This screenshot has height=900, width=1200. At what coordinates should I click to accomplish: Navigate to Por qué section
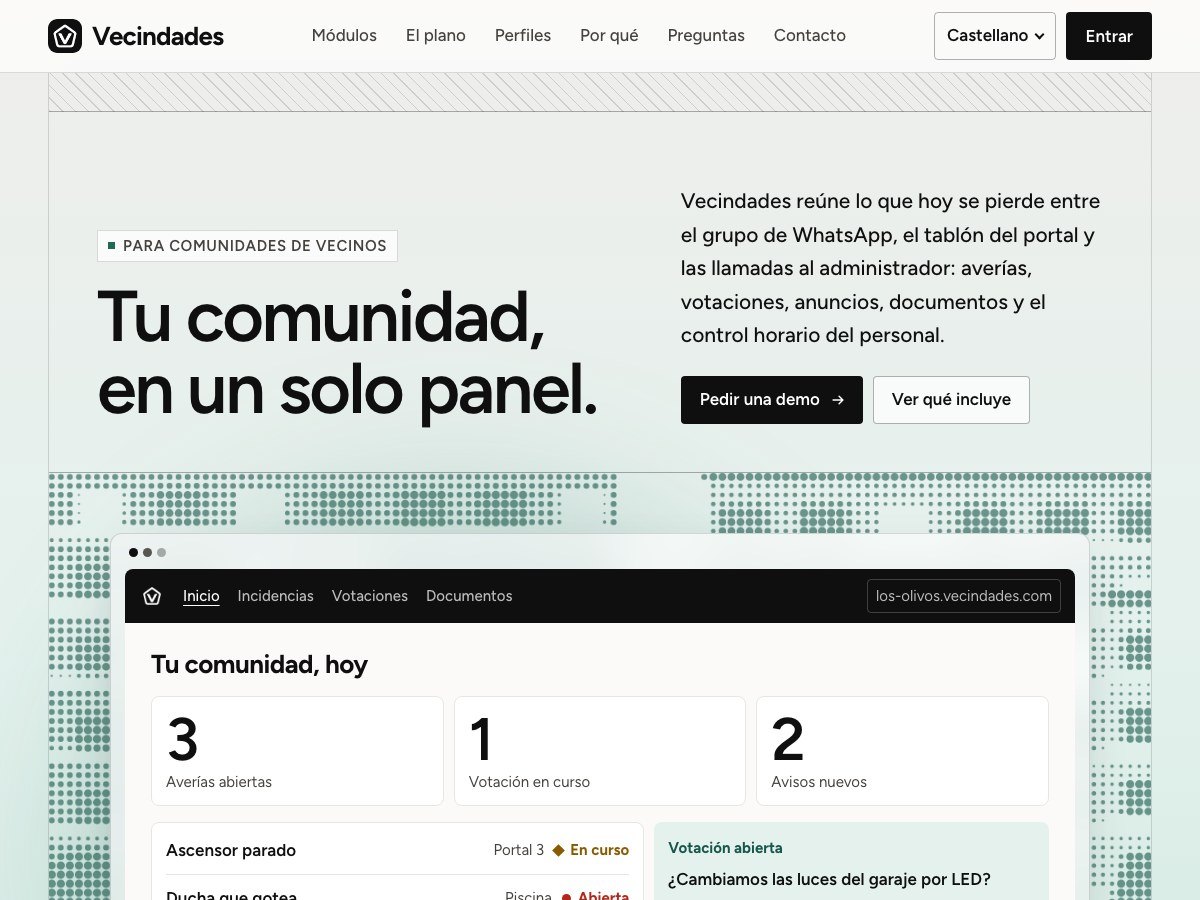pyautogui.click(x=609, y=35)
